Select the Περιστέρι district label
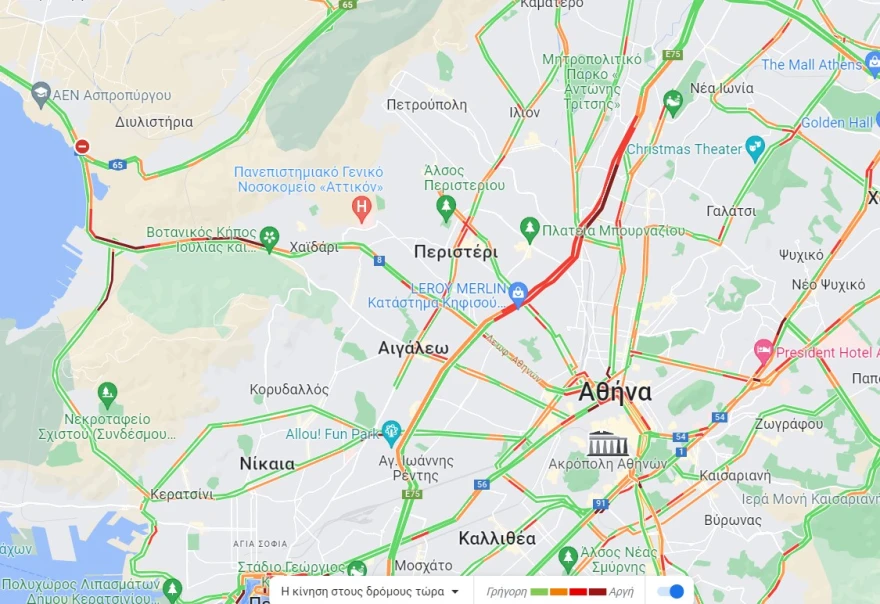The image size is (880, 604). point(456,253)
